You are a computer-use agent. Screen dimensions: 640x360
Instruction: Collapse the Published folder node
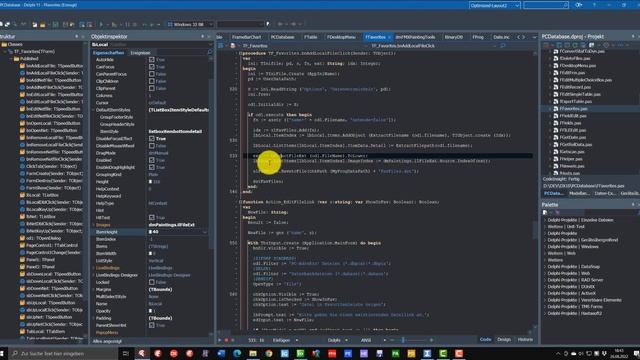click(x=11, y=59)
